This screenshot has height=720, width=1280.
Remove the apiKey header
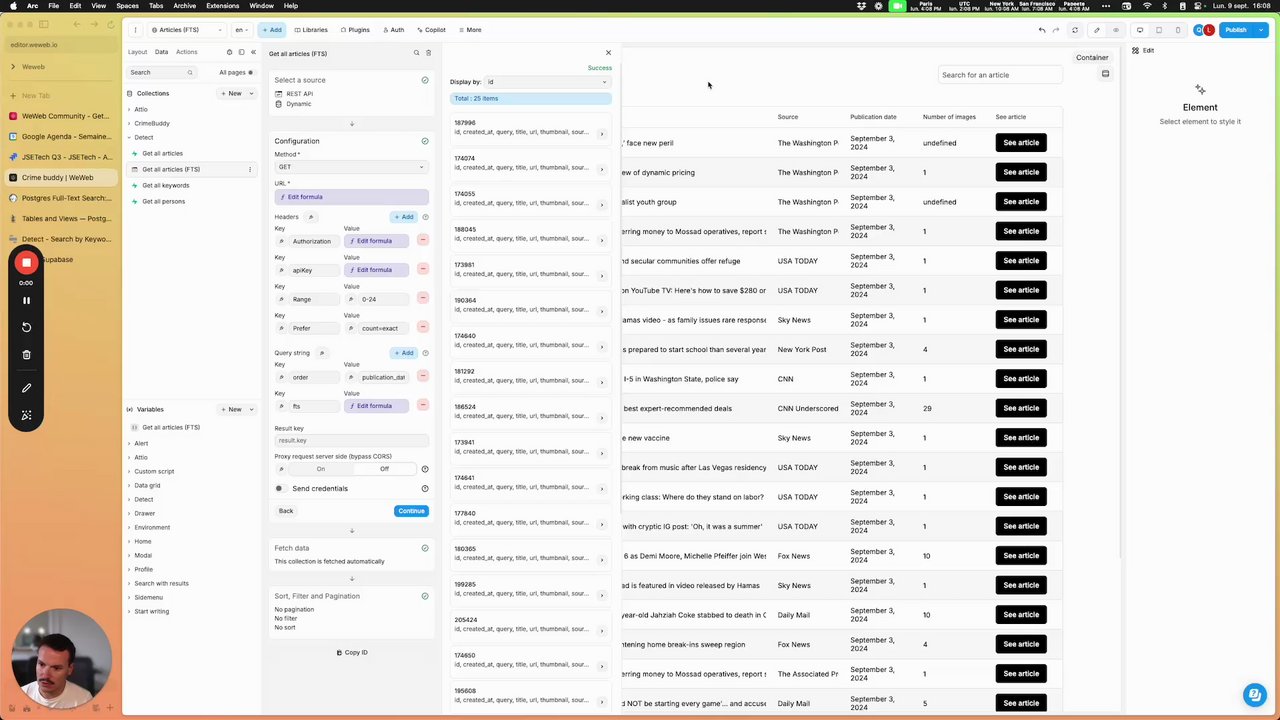click(x=423, y=270)
